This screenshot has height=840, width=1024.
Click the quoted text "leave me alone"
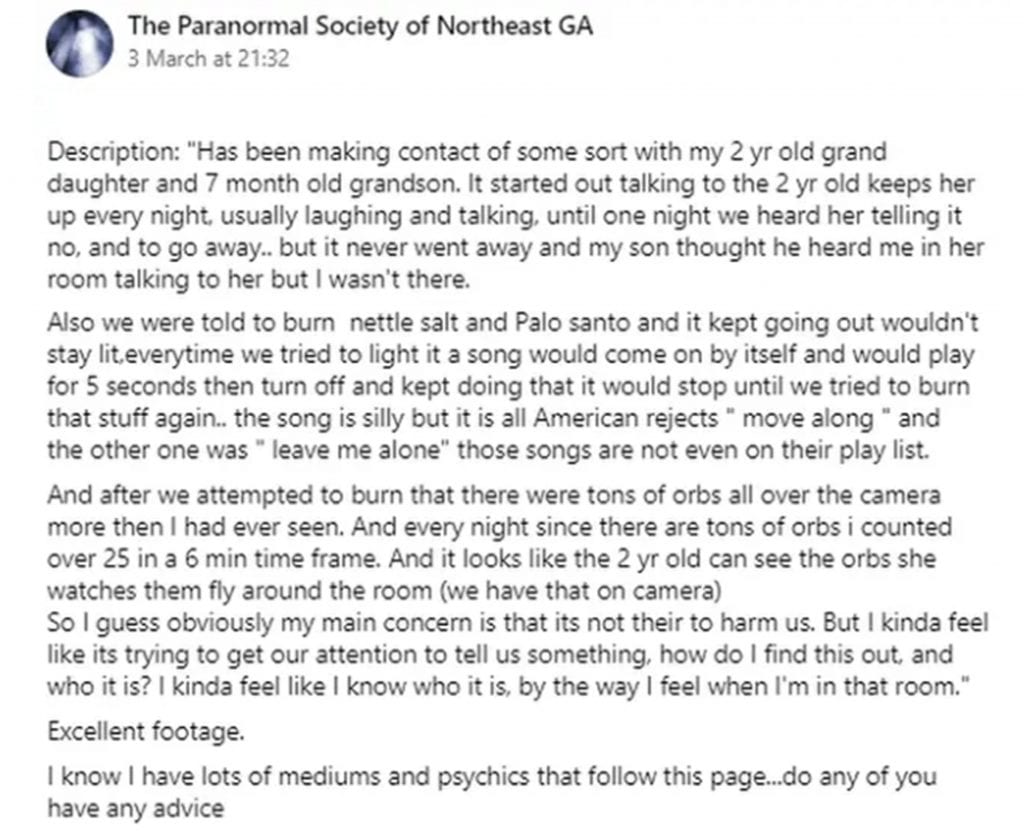[355, 450]
